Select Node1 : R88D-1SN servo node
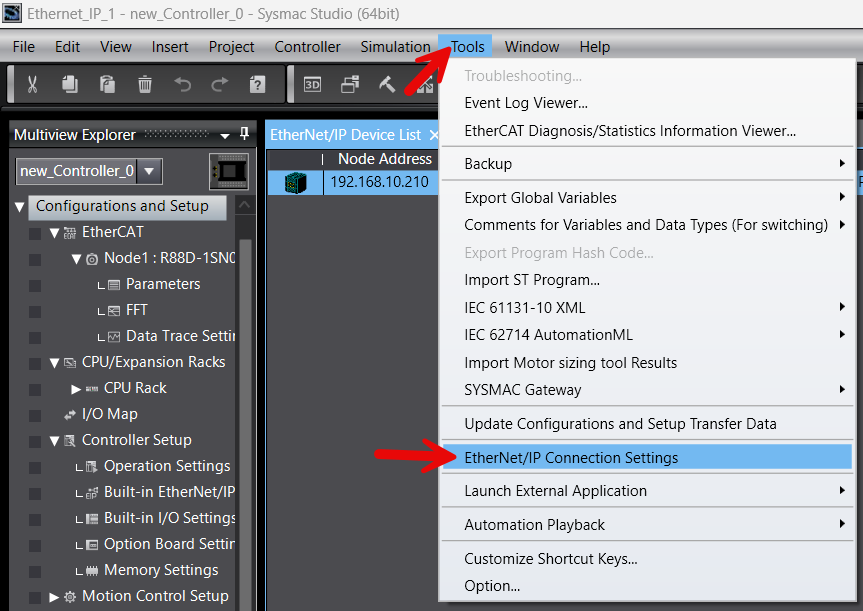The image size is (863, 611). tap(170, 258)
